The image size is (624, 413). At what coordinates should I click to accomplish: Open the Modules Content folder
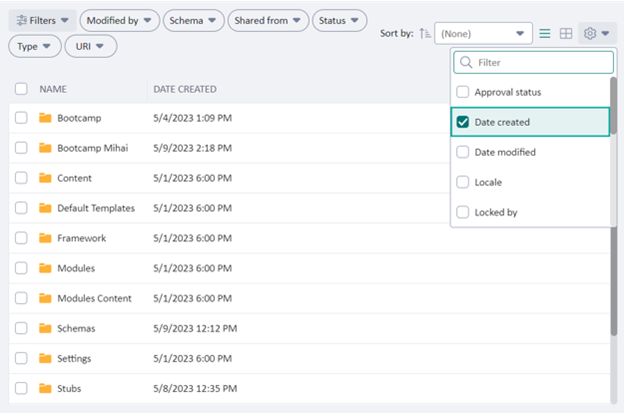coord(94,298)
